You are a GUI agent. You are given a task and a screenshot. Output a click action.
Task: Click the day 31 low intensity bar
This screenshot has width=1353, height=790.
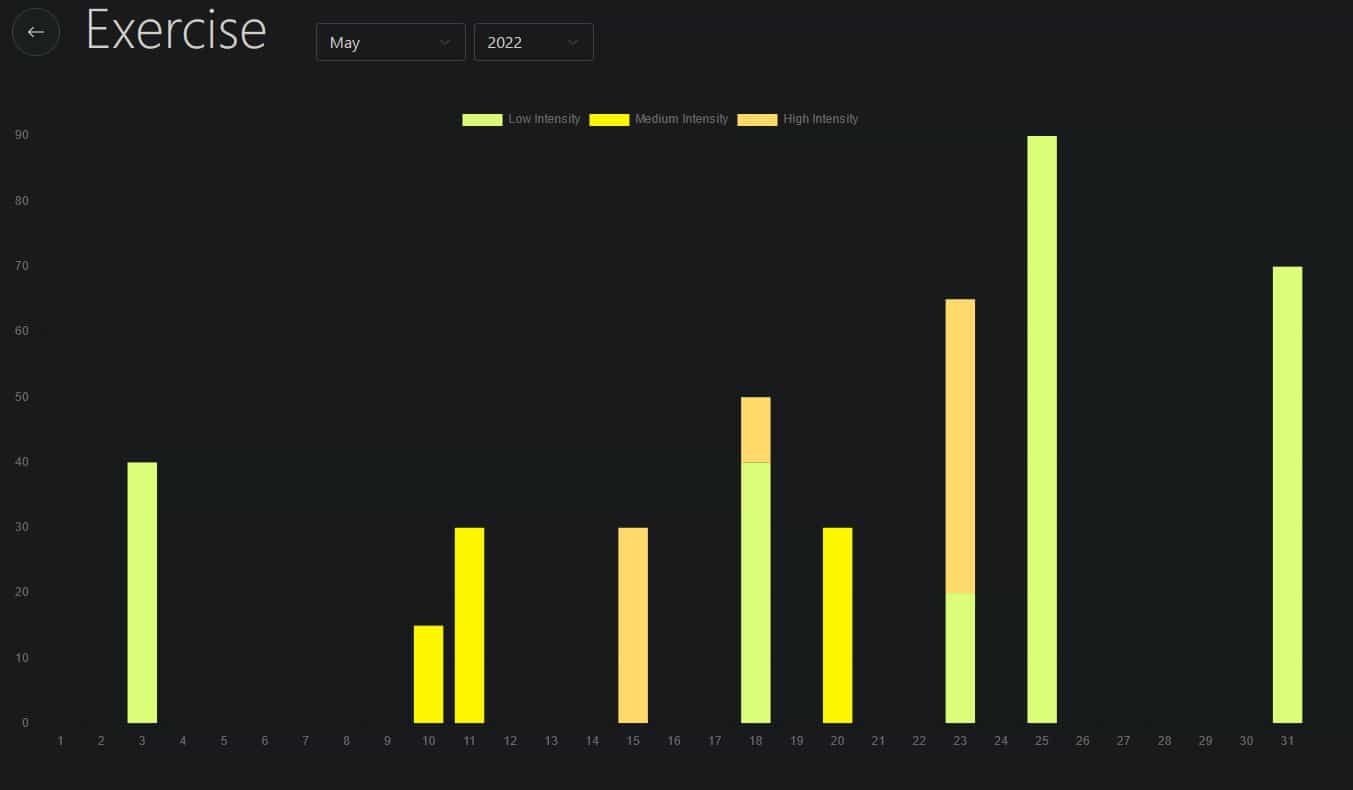coord(1287,494)
